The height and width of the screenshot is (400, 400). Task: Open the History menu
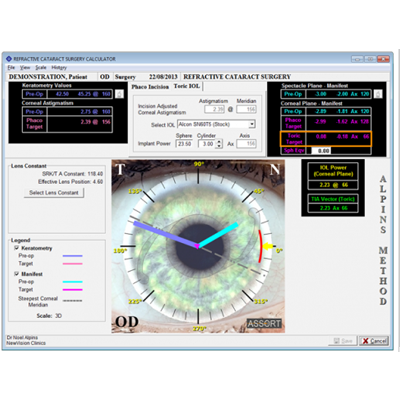pos(59,67)
